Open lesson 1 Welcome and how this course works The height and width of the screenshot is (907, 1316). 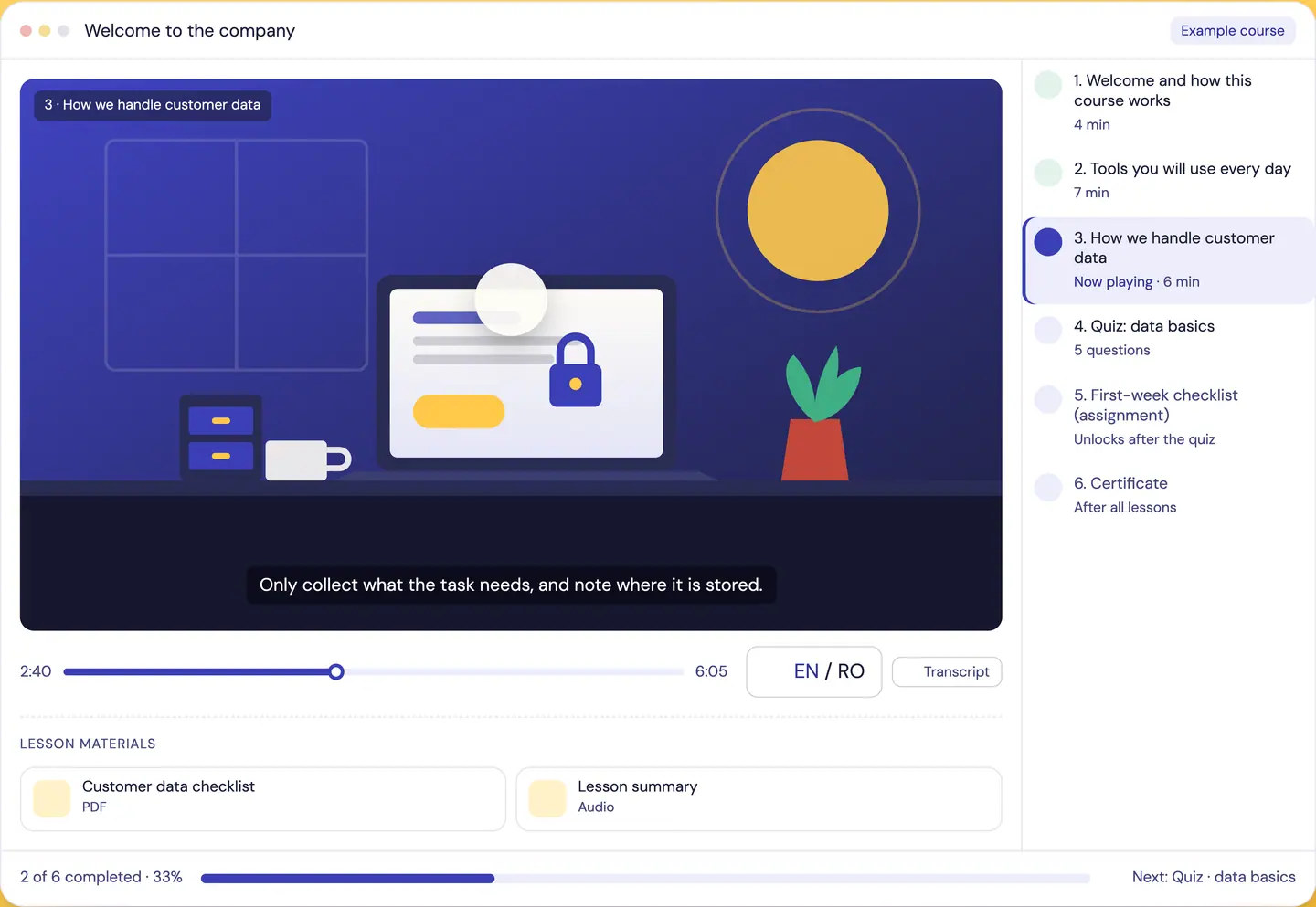1168,101
